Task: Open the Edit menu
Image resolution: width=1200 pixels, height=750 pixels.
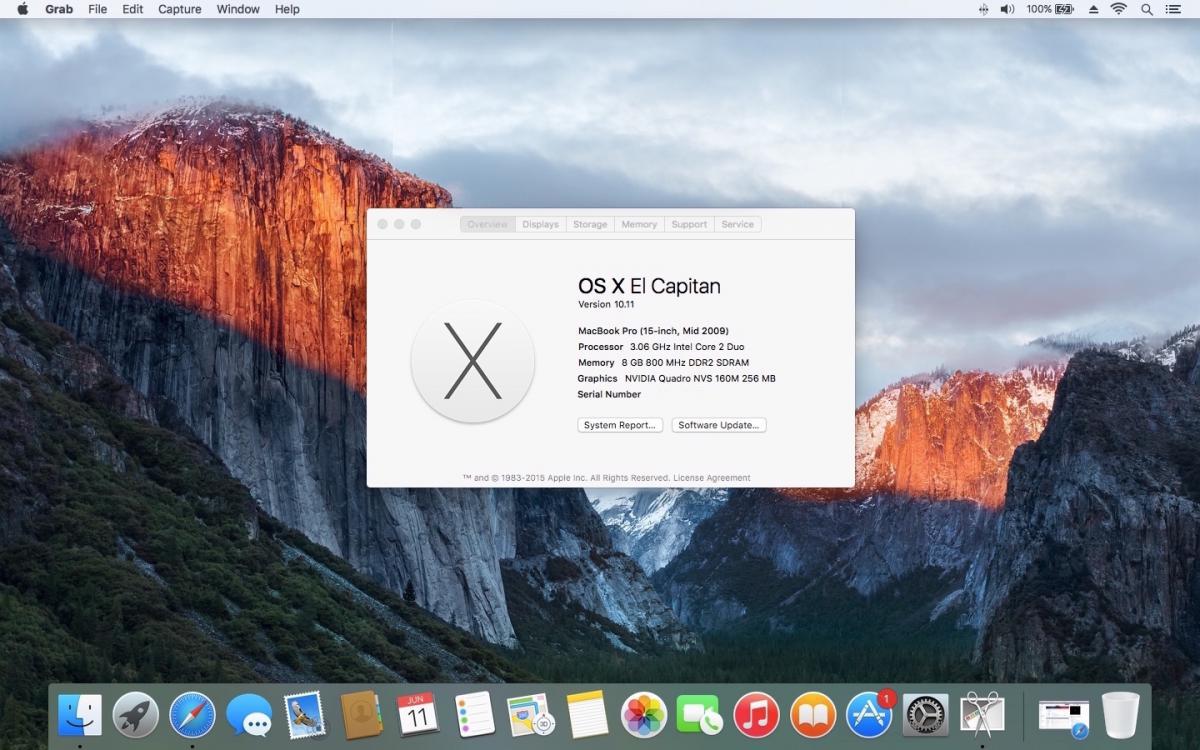Action: [133, 9]
